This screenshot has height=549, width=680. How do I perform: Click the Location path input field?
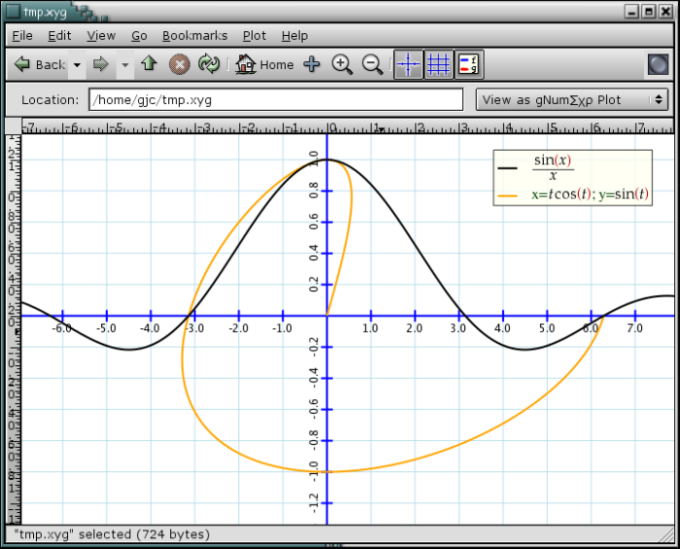pyautogui.click(x=276, y=100)
